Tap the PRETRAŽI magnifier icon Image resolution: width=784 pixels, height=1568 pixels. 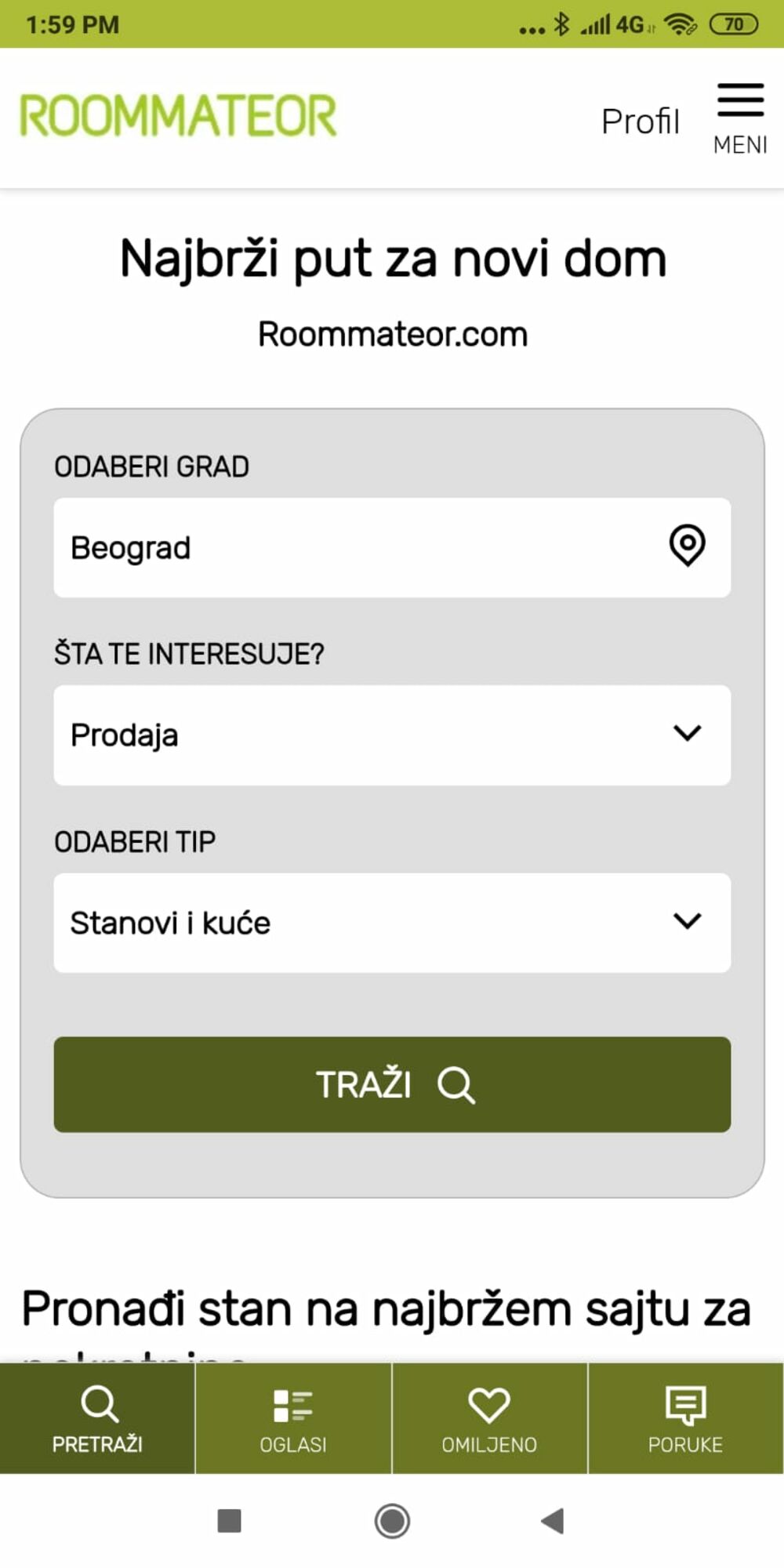coord(99,1403)
